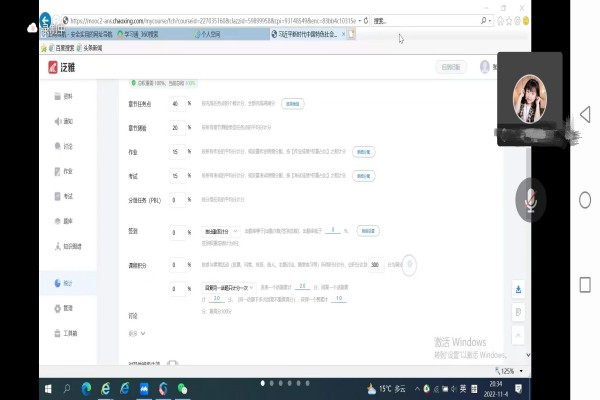
Task: Open 工具箱 toolbox in the sidebar
Action: click(x=70, y=333)
